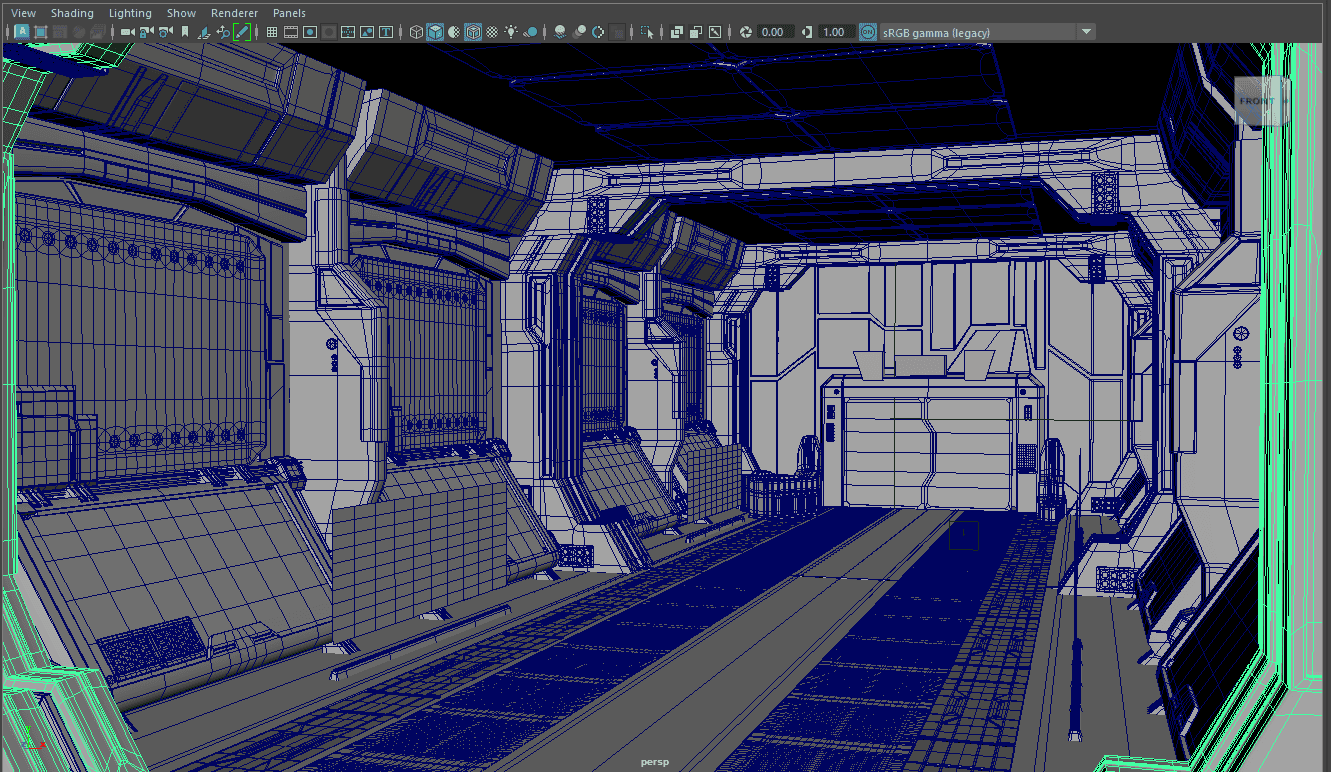Expand the sRGB gamma dropdown arrow

(x=1086, y=32)
